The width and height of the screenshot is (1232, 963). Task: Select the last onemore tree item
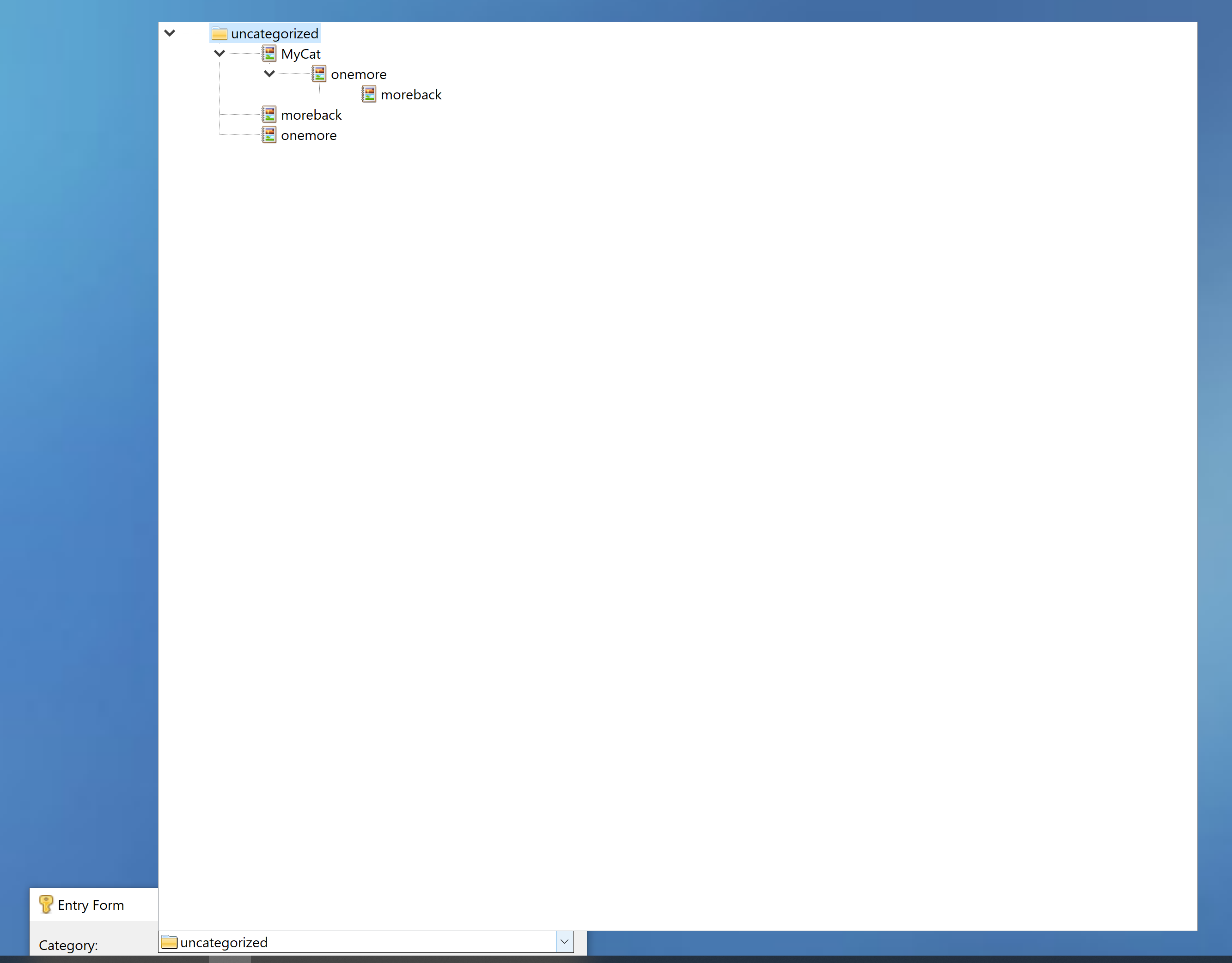click(309, 135)
